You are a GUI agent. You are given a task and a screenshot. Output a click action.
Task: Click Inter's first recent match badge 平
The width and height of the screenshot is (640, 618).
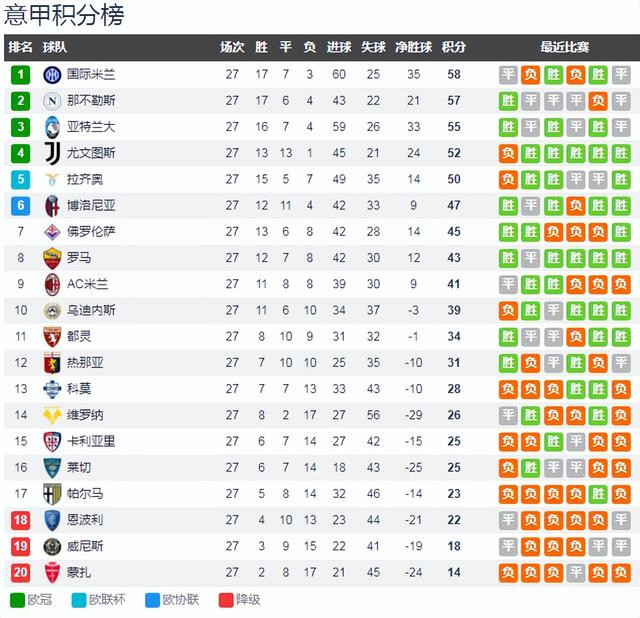508,75
